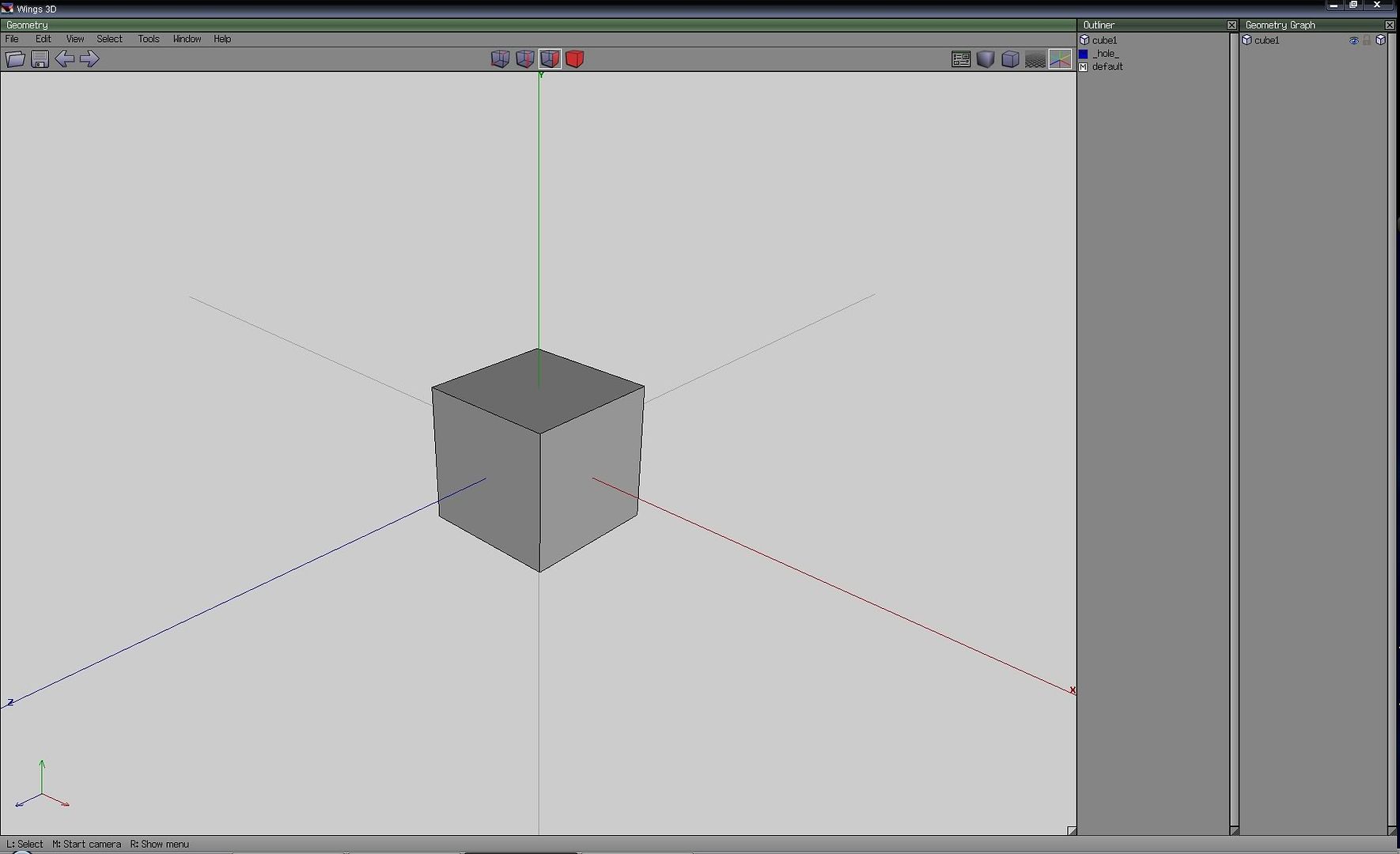The width and height of the screenshot is (1400, 854).
Task: Switch to face selection mode
Action: tap(550, 59)
